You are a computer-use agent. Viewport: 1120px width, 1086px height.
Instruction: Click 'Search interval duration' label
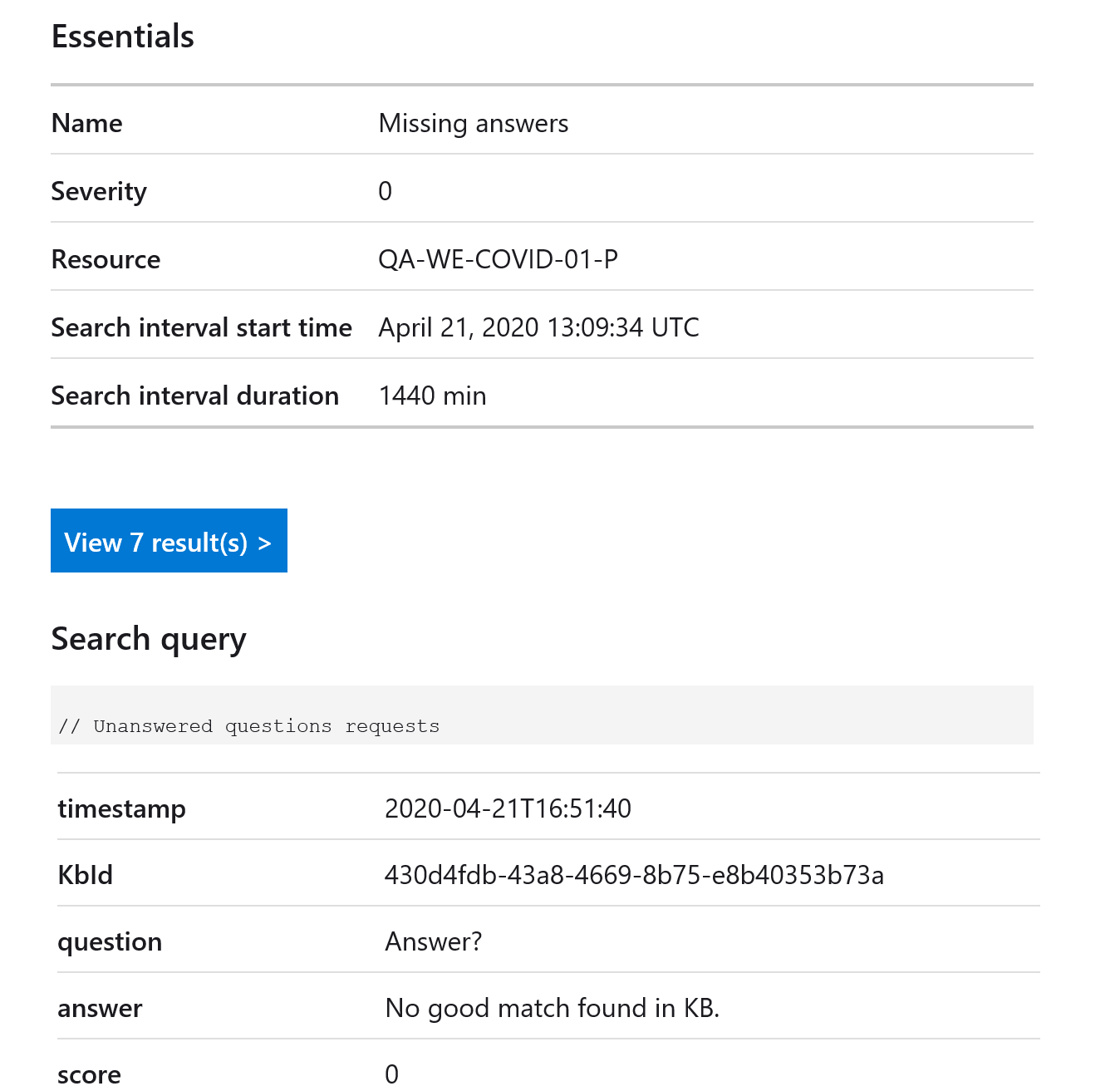pyautogui.click(x=195, y=396)
